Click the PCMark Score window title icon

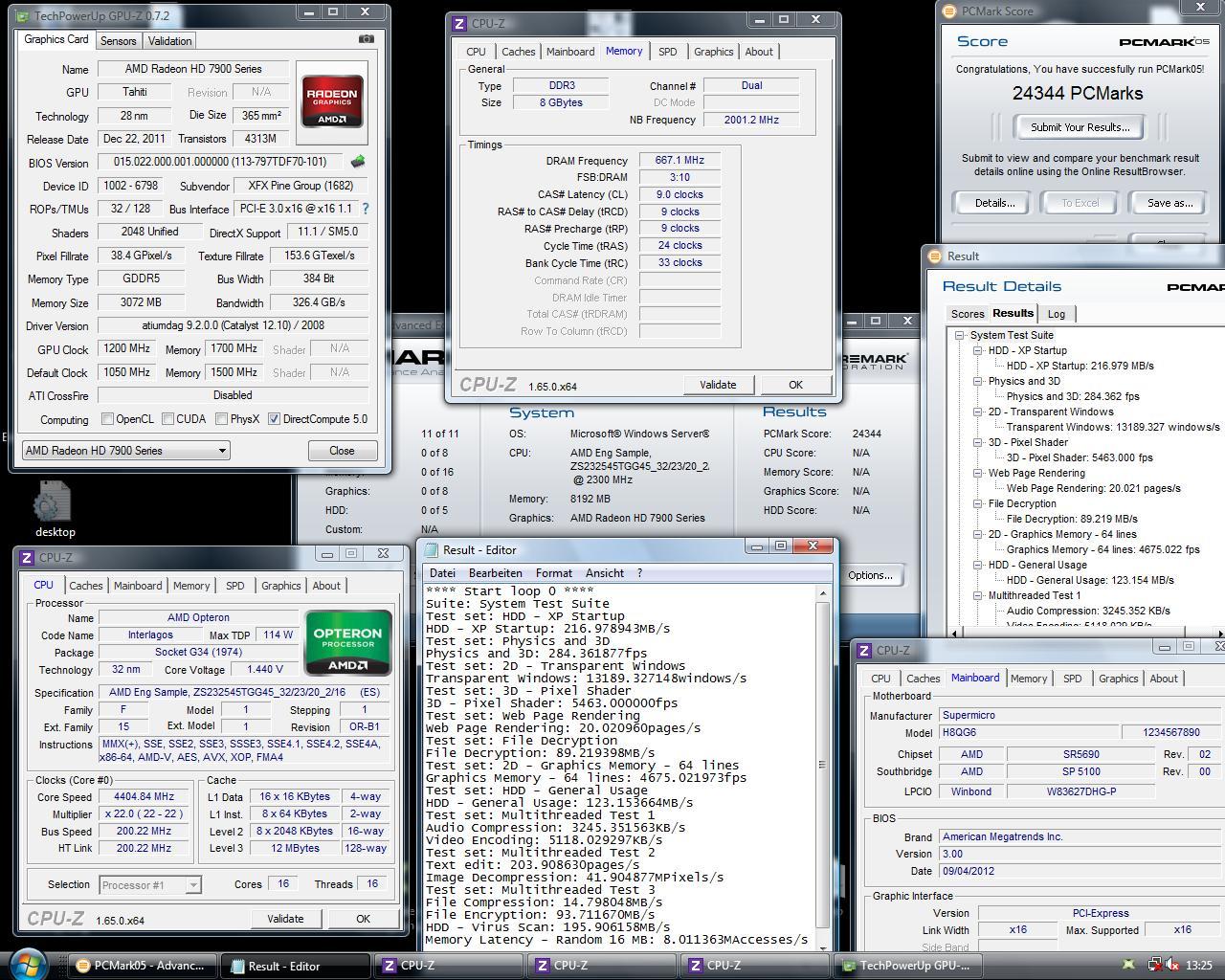tap(948, 11)
